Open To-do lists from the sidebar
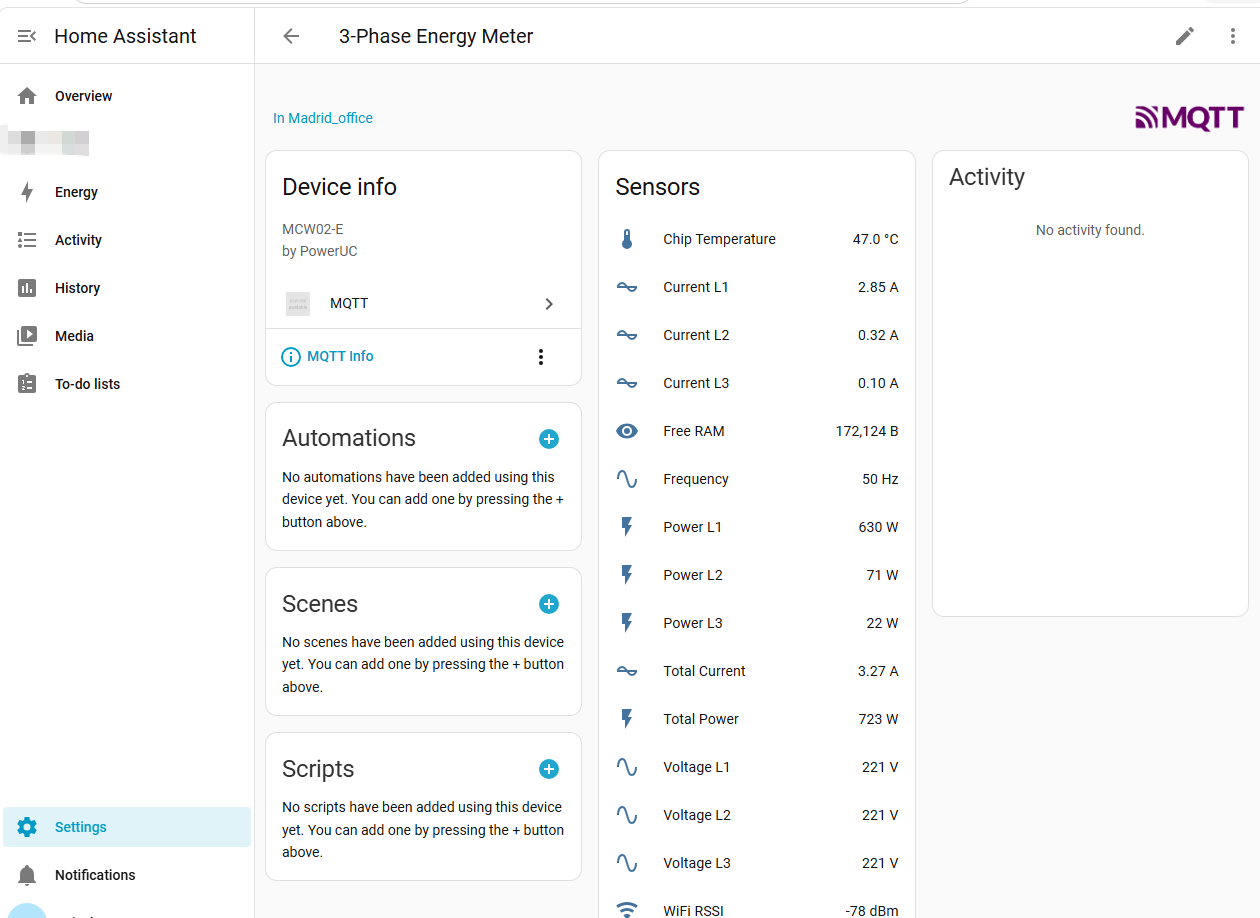Viewport: 1260px width, 918px height. tap(127, 384)
